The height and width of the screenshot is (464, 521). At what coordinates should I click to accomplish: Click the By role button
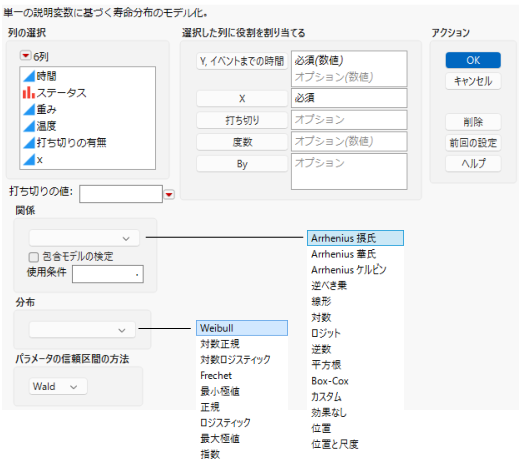coord(242,164)
